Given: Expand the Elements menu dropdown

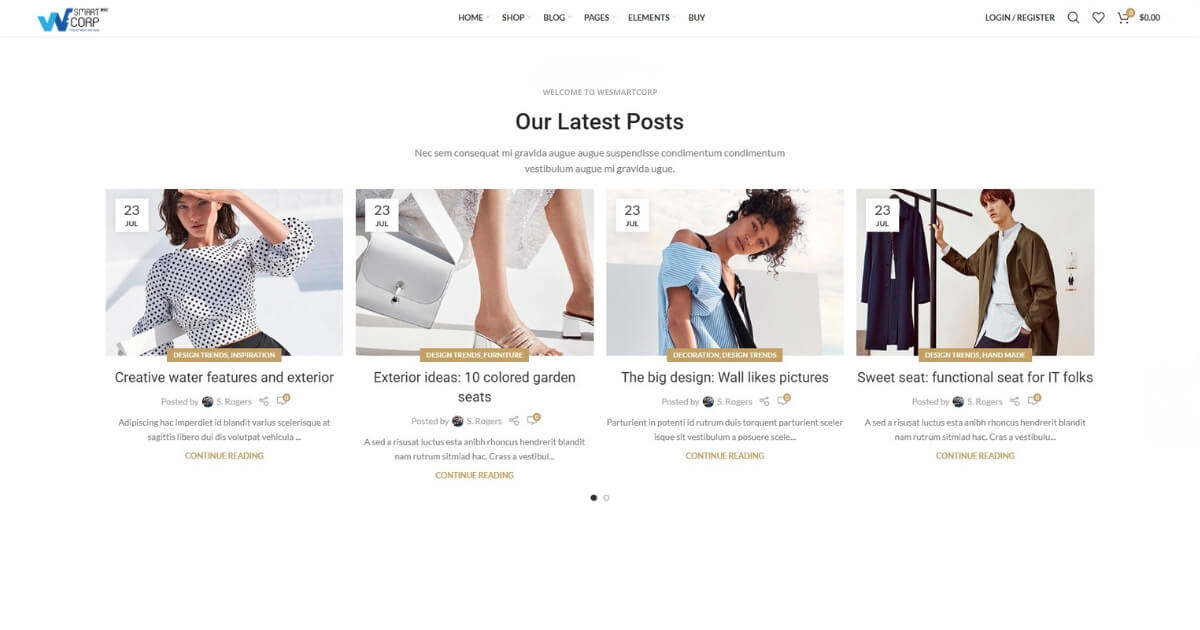Looking at the screenshot, I should click(x=651, y=17).
